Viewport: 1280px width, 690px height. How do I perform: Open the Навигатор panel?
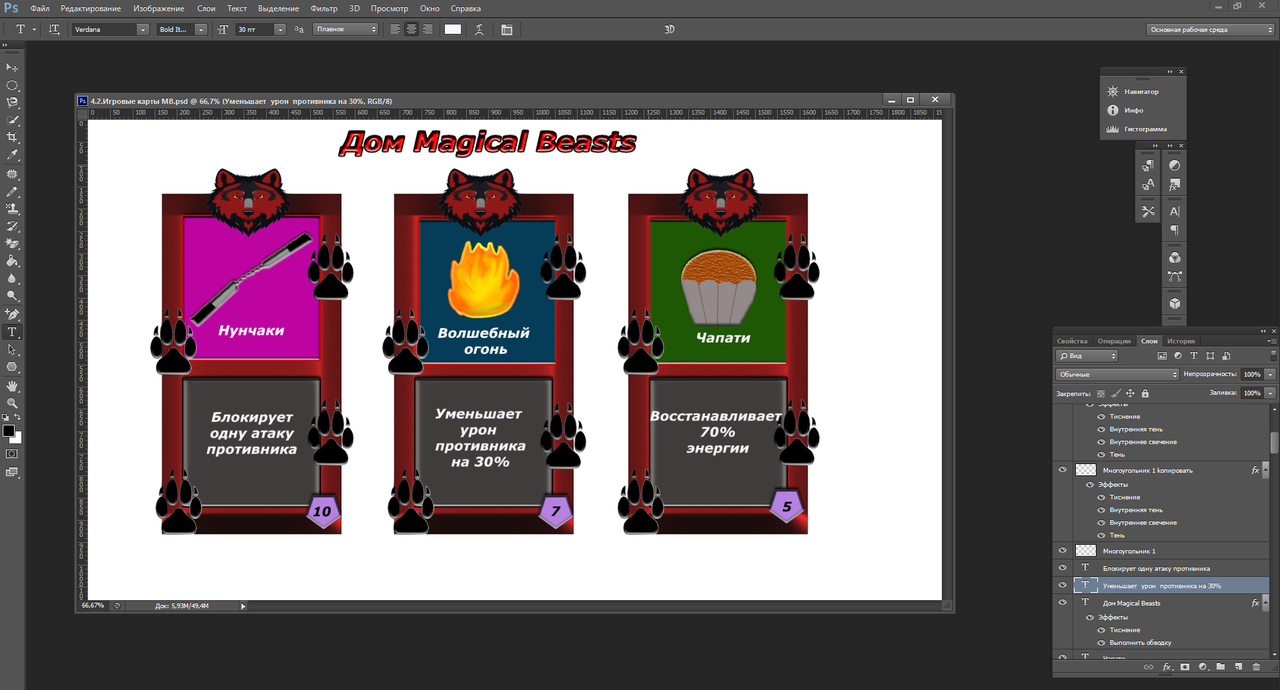1141,91
